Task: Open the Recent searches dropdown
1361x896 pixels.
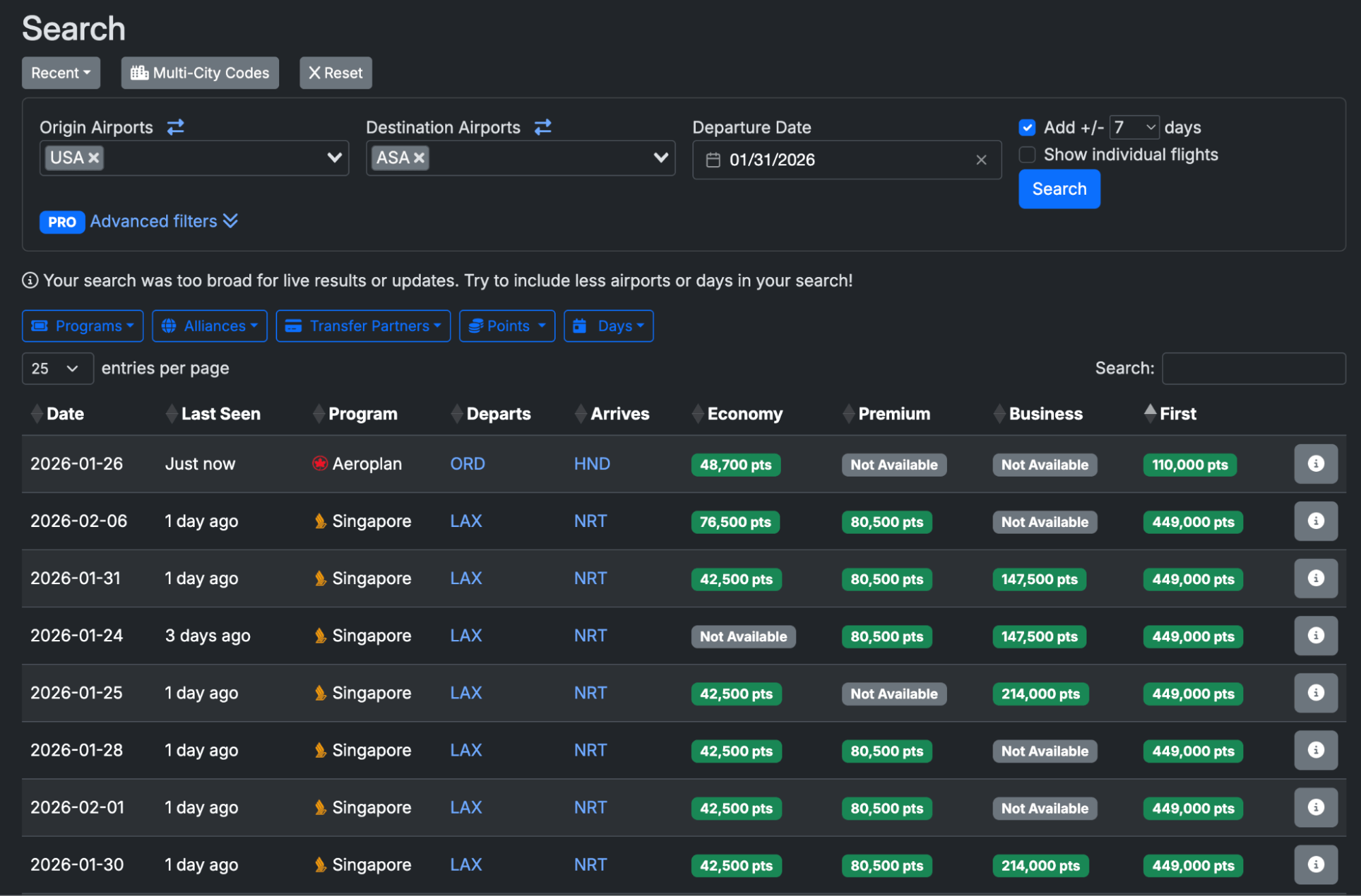Action: pyautogui.click(x=61, y=73)
